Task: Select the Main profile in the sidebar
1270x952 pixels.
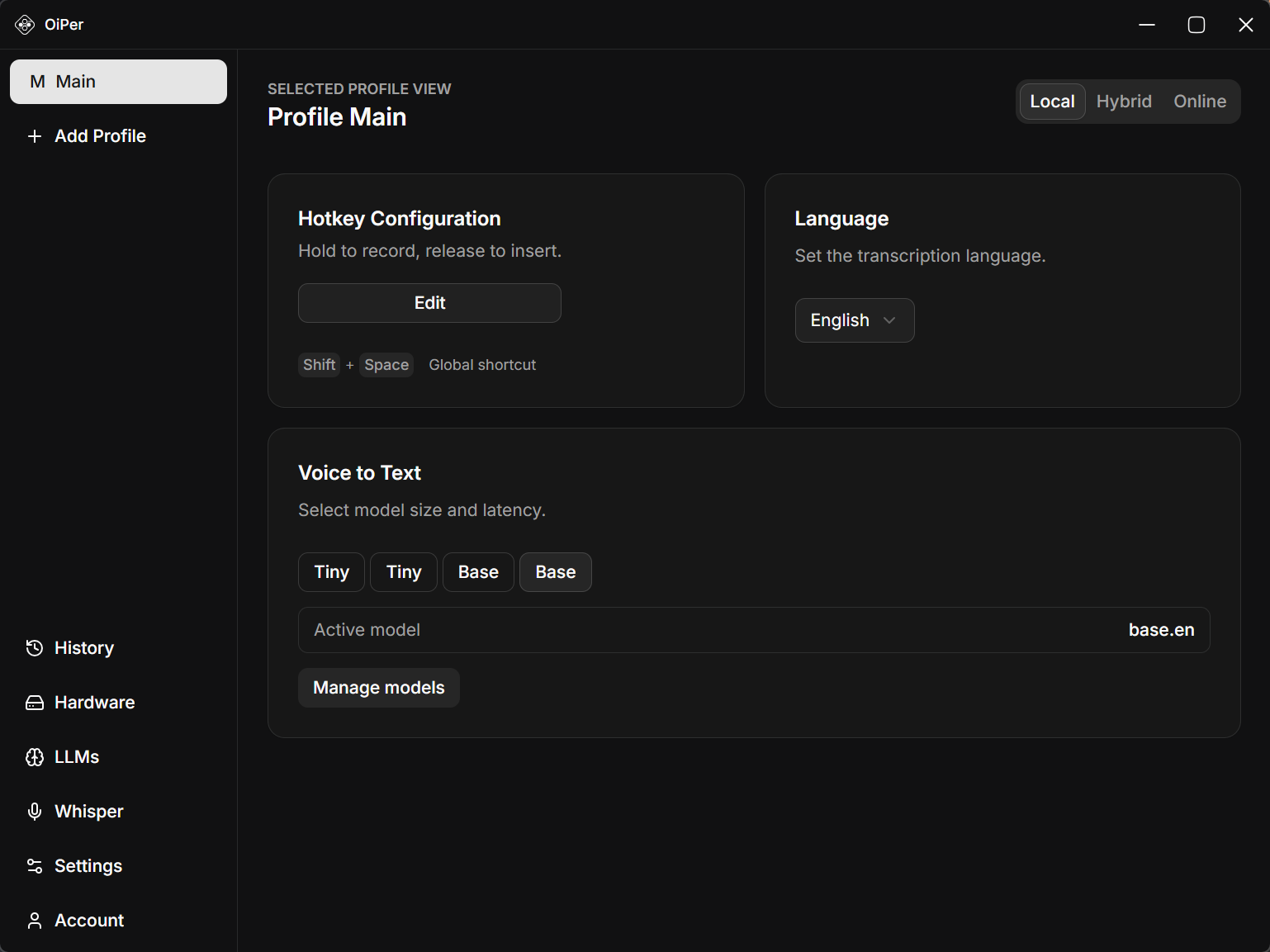Action: 118,82
